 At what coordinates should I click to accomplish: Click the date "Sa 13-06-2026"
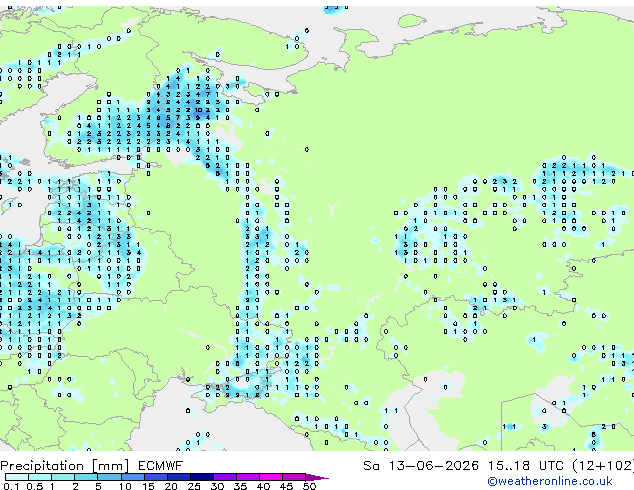click(x=421, y=466)
